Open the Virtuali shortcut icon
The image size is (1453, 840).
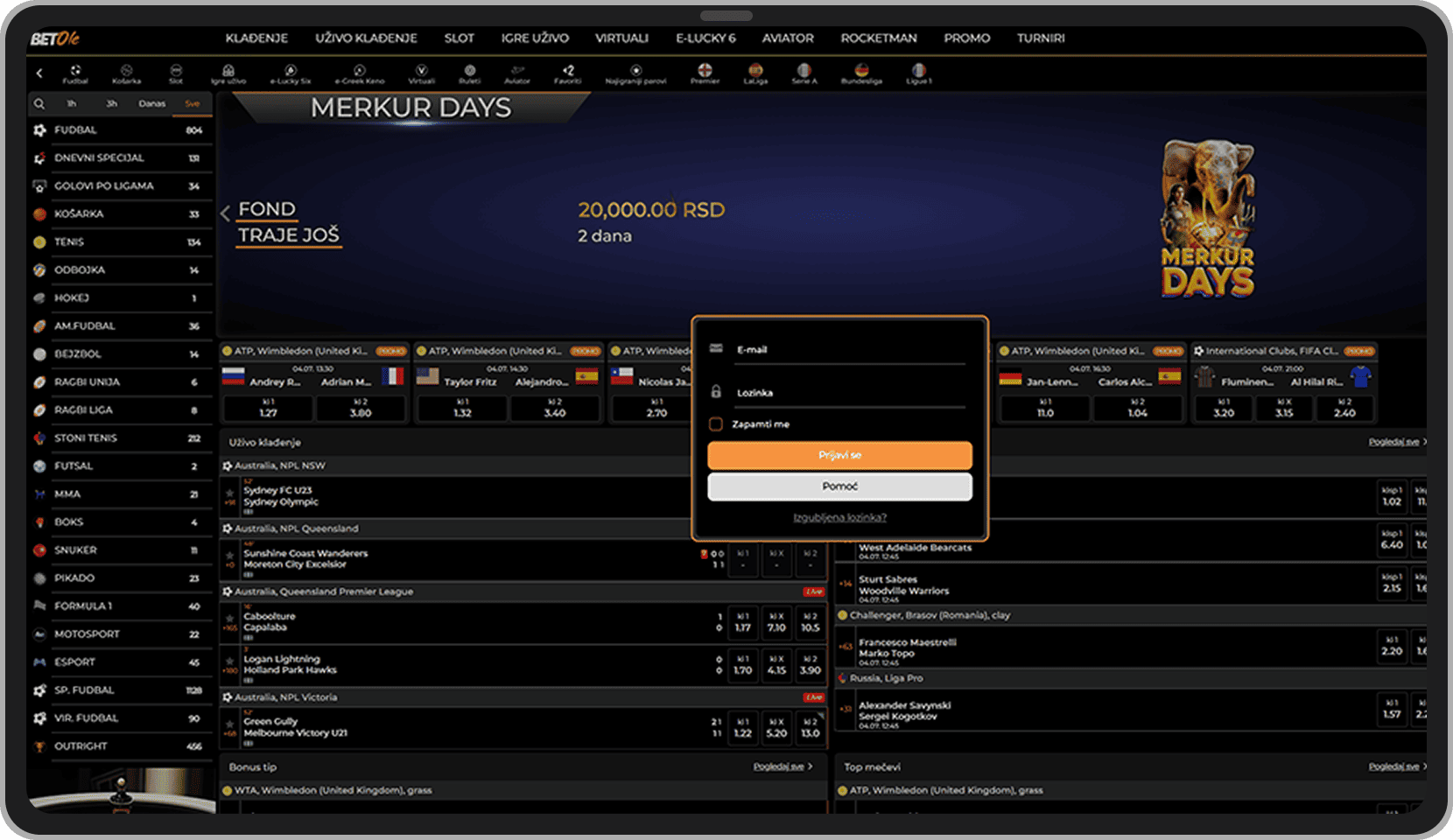421,73
